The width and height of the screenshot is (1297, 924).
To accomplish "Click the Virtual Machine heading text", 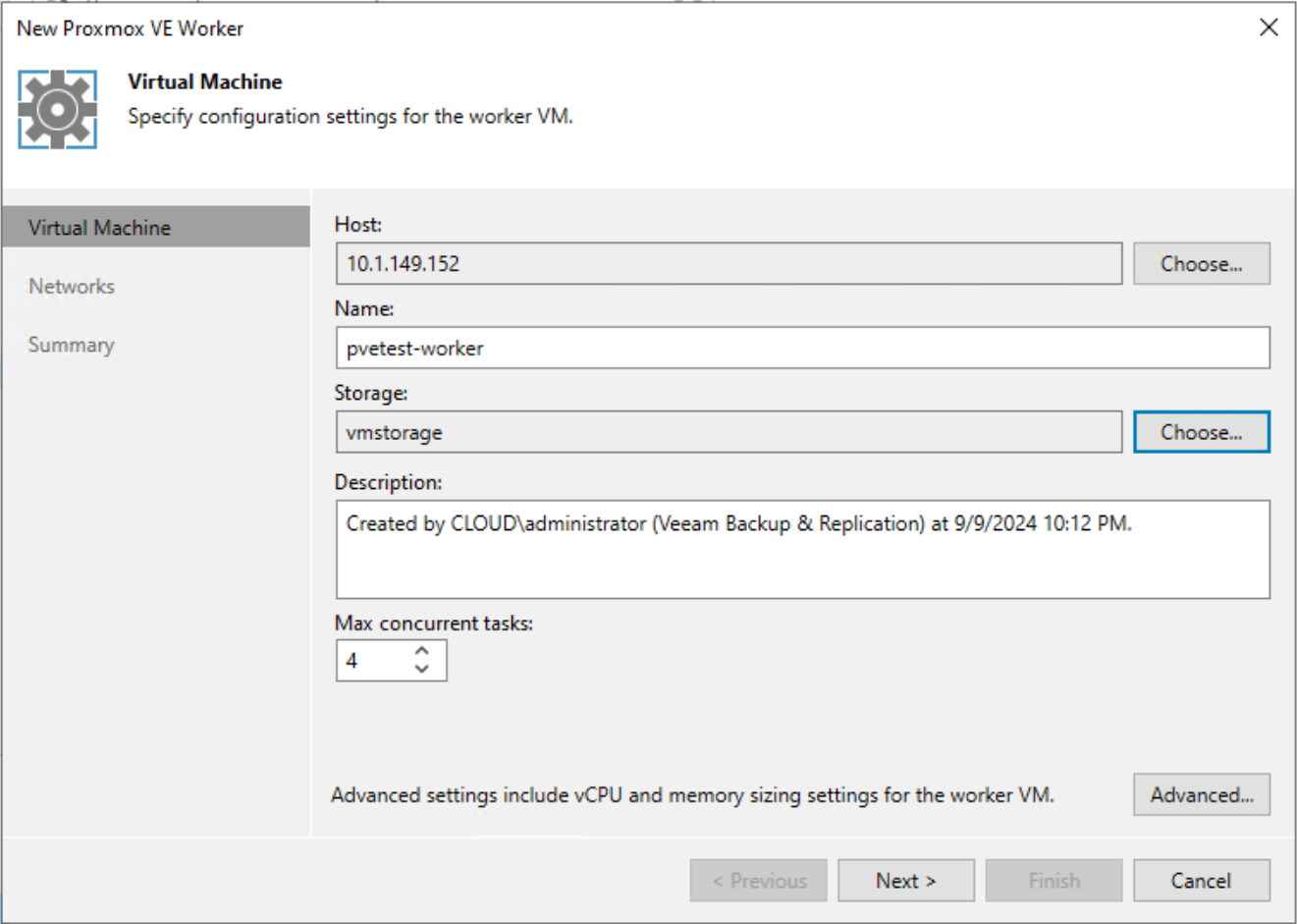I will (x=204, y=82).
